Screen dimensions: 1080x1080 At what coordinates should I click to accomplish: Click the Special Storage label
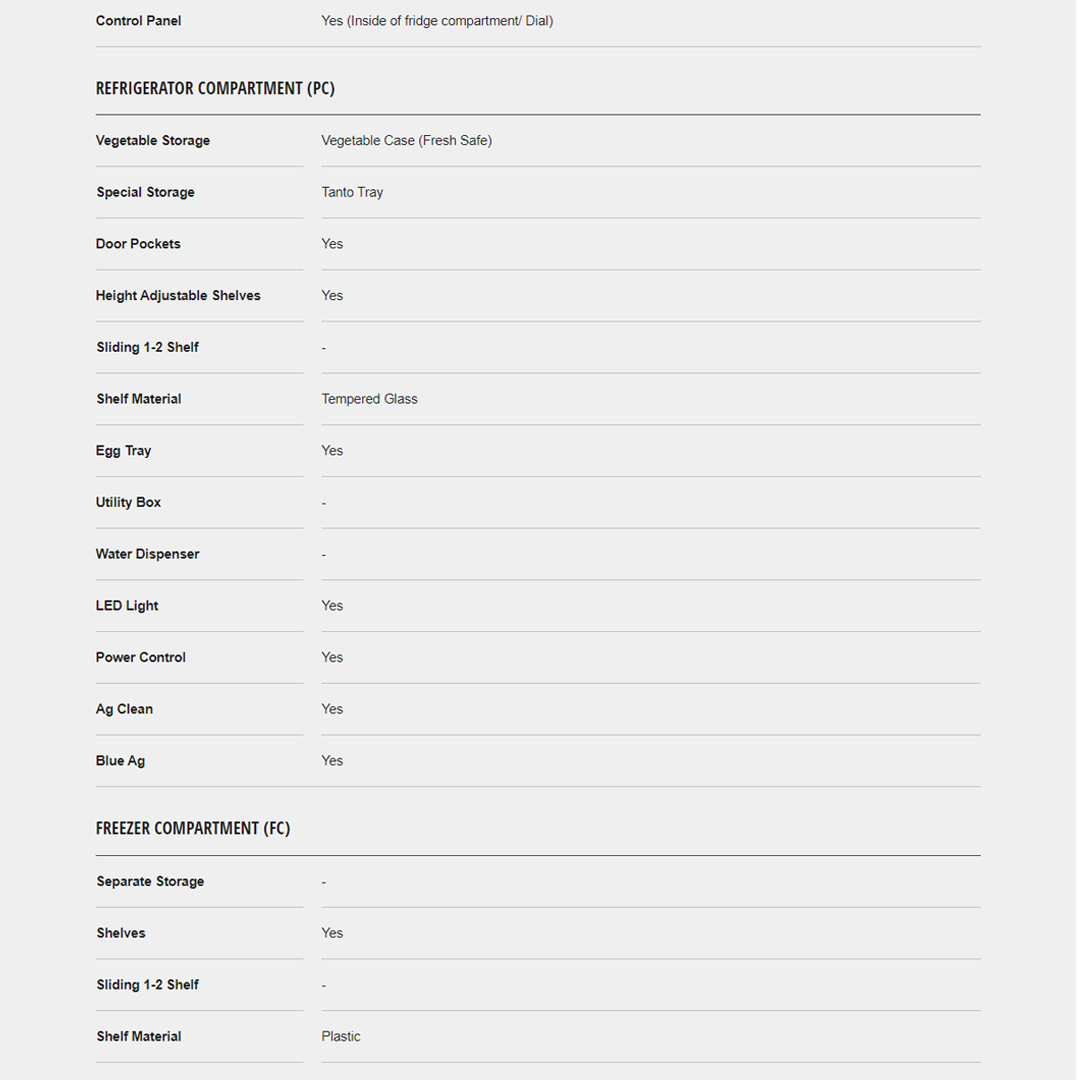click(x=145, y=193)
